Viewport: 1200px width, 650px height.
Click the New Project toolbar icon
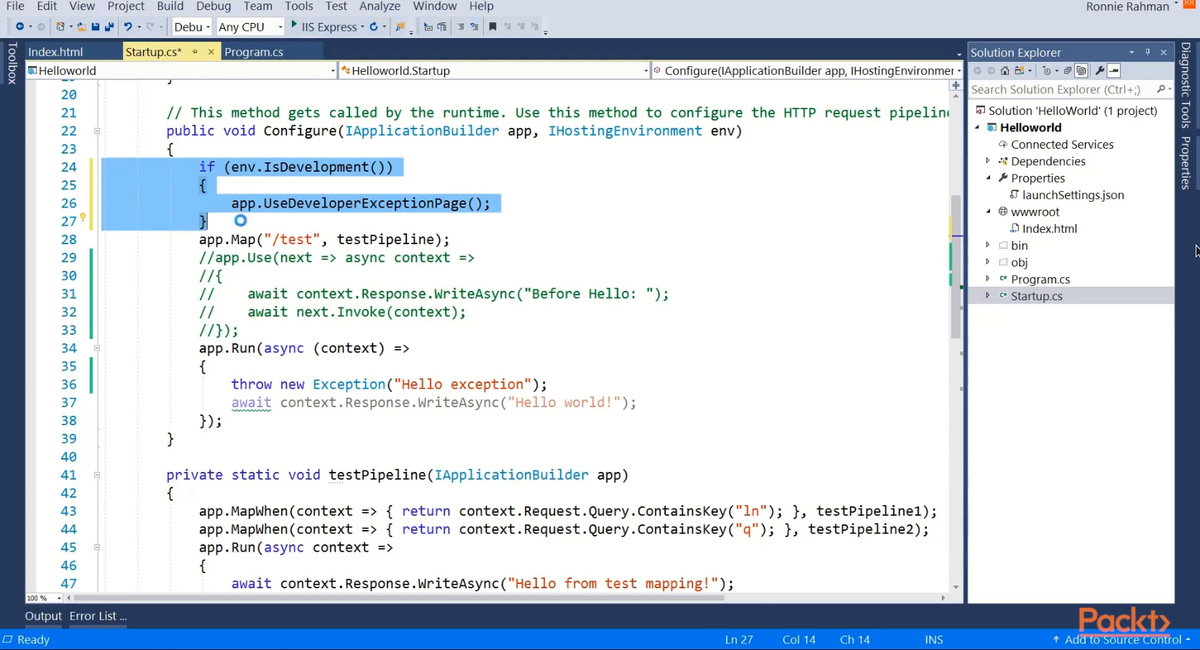[x=61, y=26]
